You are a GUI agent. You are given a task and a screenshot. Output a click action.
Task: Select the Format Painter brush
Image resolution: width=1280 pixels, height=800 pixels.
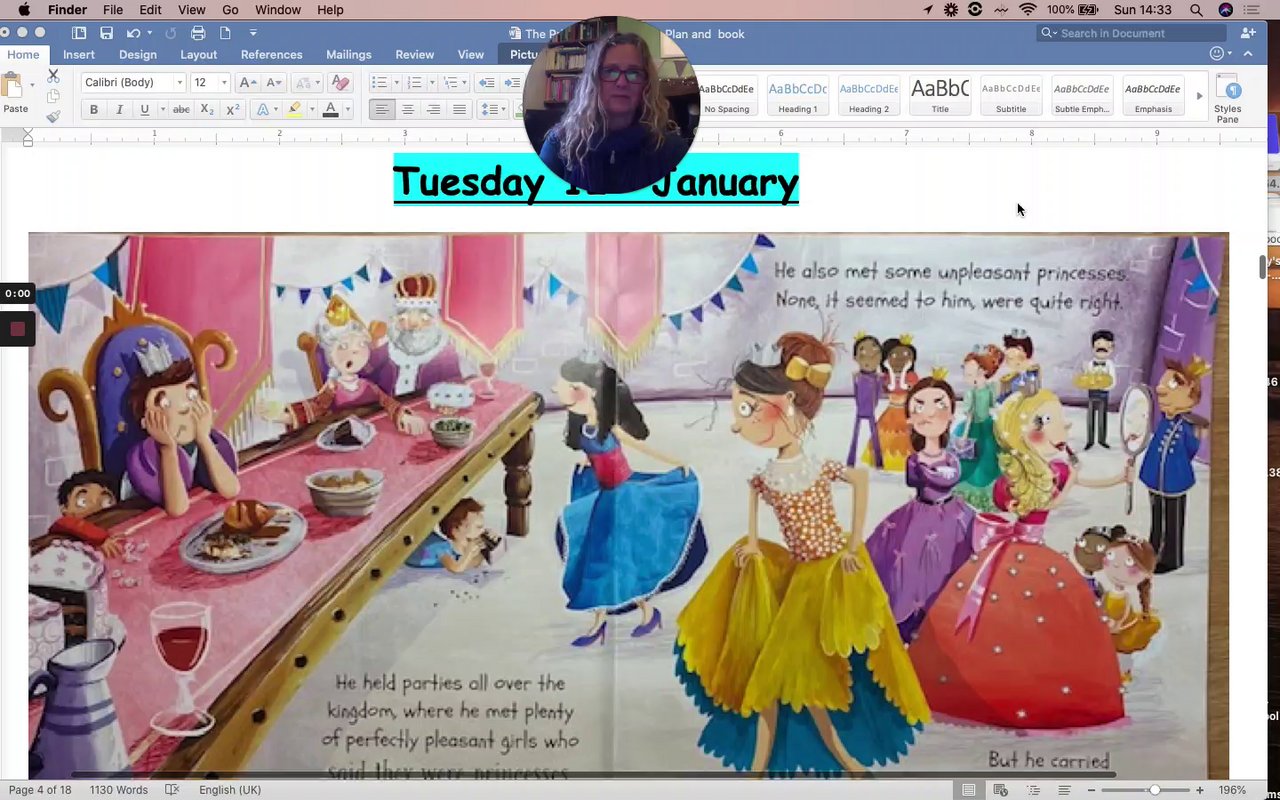(53, 116)
